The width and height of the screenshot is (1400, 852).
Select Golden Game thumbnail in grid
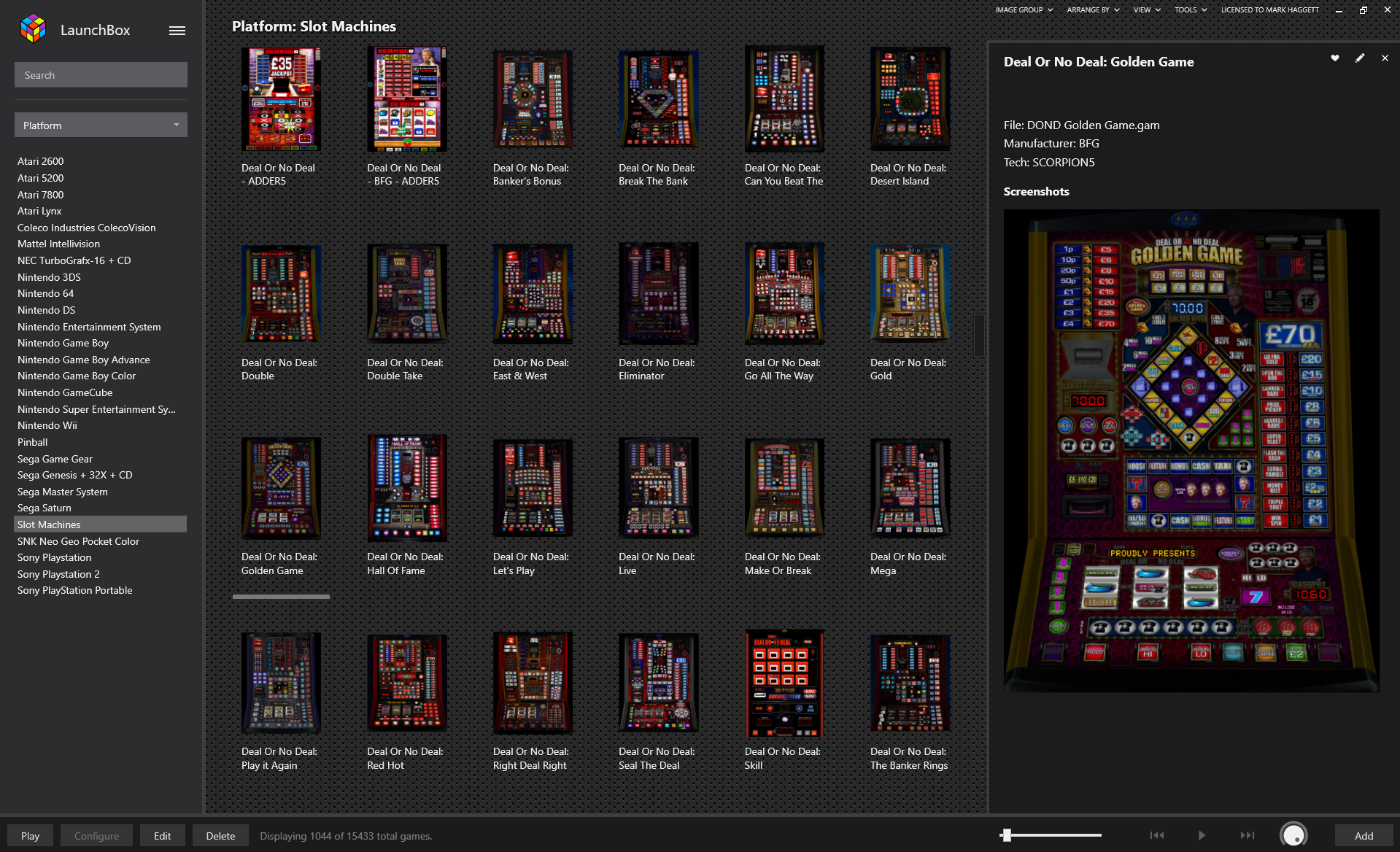pos(281,488)
